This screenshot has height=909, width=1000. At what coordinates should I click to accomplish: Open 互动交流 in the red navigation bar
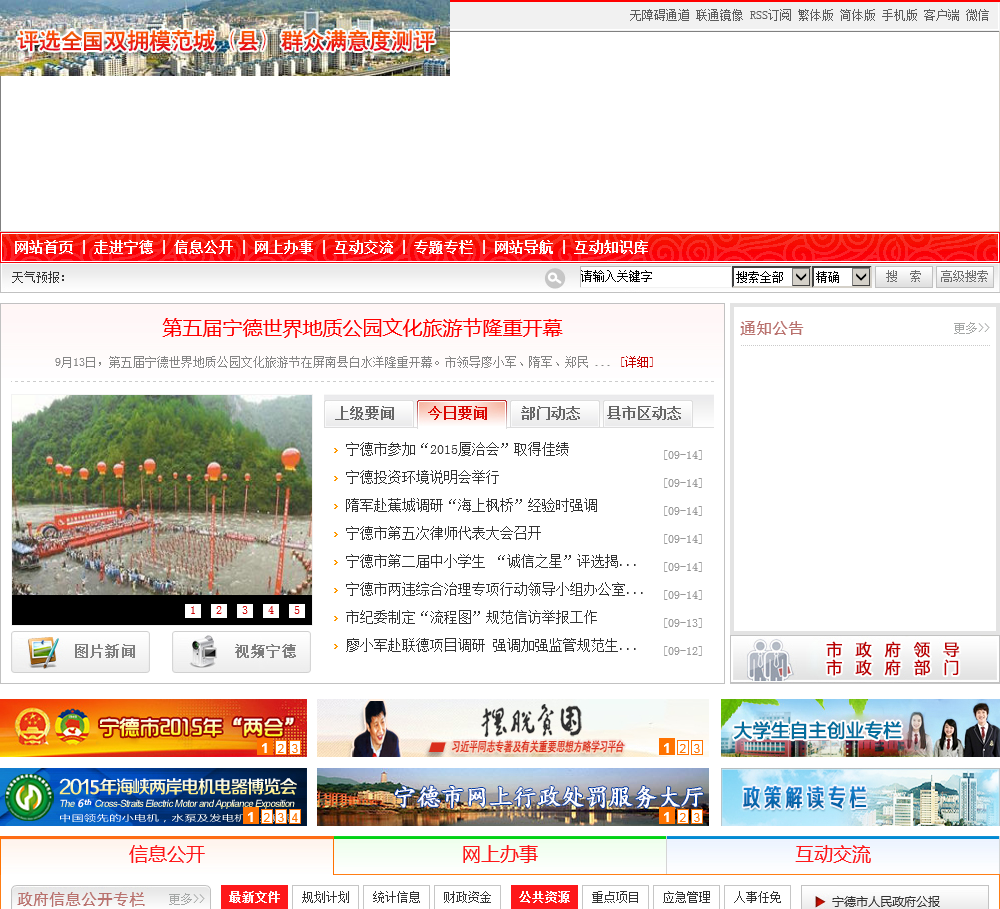pos(364,248)
